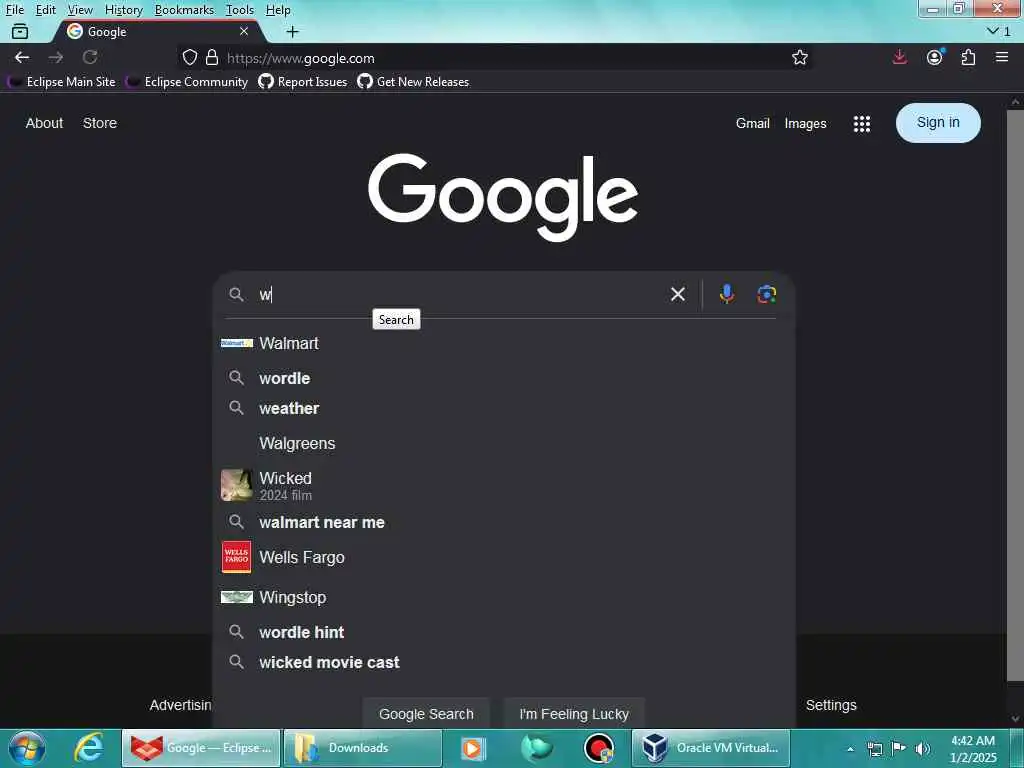Open the Help menu
The image size is (1024, 768).
pos(278,10)
